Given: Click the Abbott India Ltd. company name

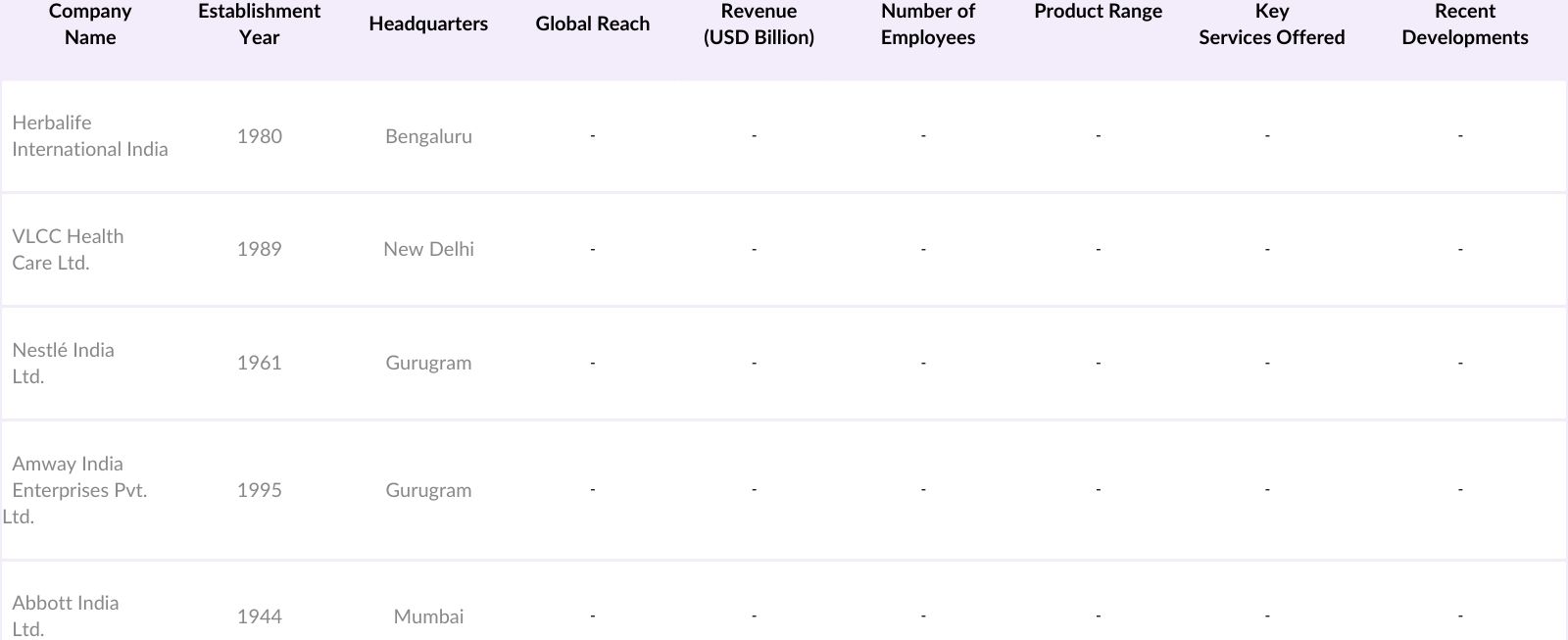Looking at the screenshot, I should (x=65, y=615).
